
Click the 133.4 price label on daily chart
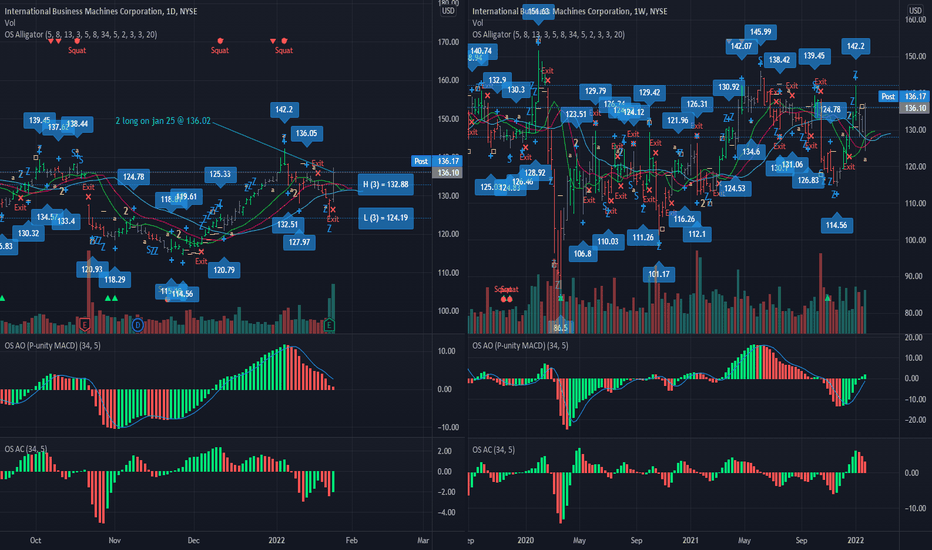pyautogui.click(x=66, y=221)
